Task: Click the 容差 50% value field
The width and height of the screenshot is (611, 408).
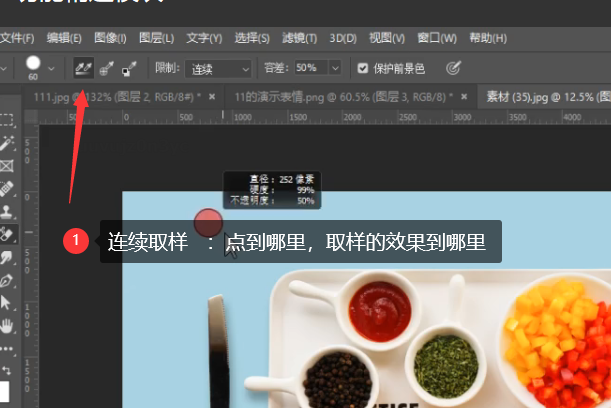Action: (x=311, y=68)
